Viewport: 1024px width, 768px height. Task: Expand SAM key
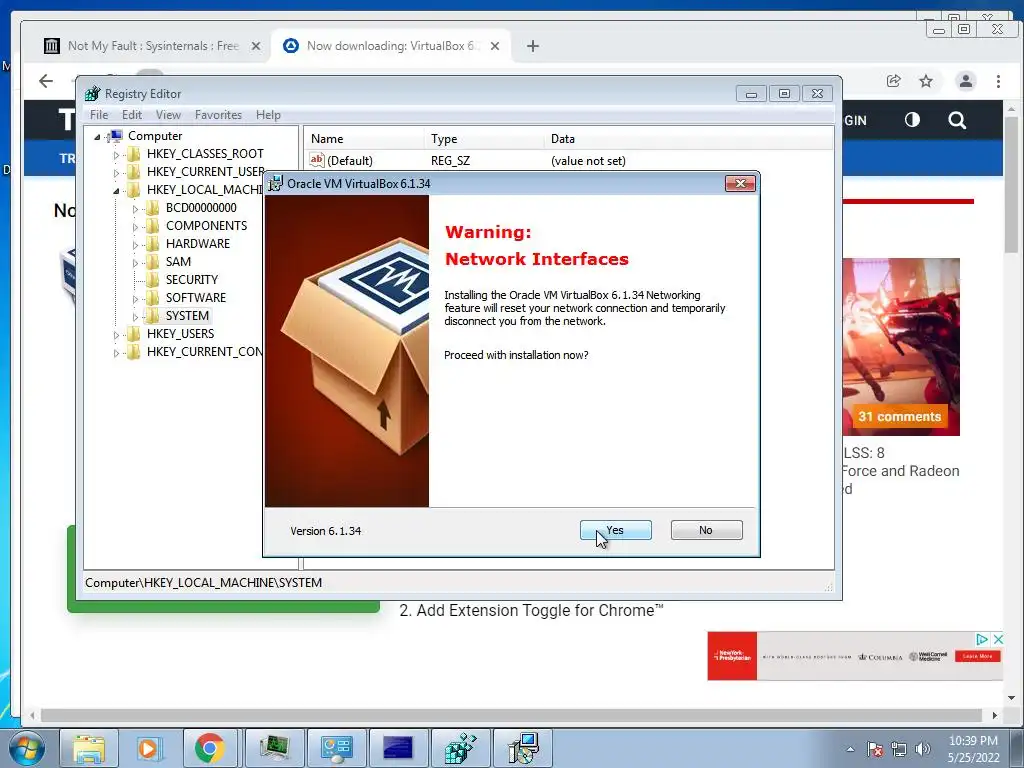(135, 263)
